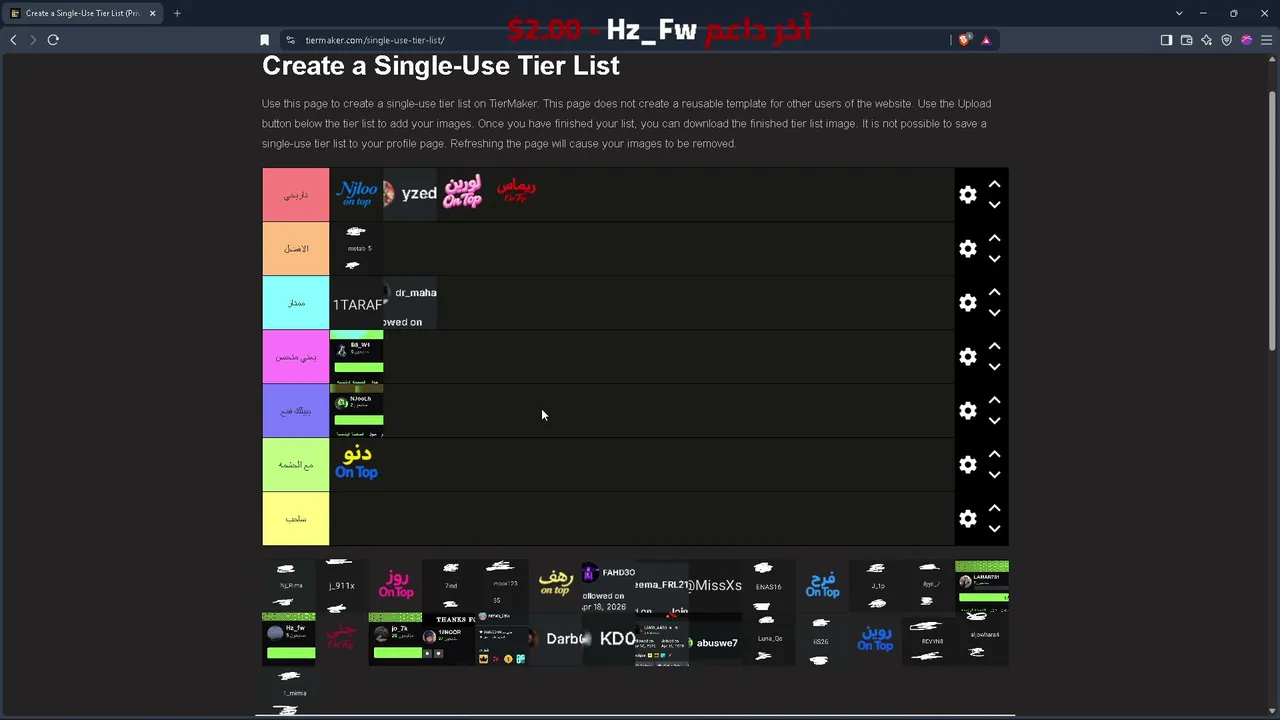Reload the TierMaker page
The height and width of the screenshot is (720, 1280).
tap(53, 40)
